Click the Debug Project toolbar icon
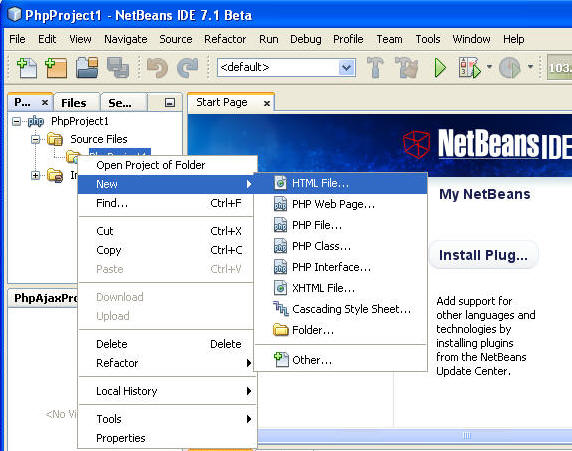The height and width of the screenshot is (451, 572). click(470, 68)
